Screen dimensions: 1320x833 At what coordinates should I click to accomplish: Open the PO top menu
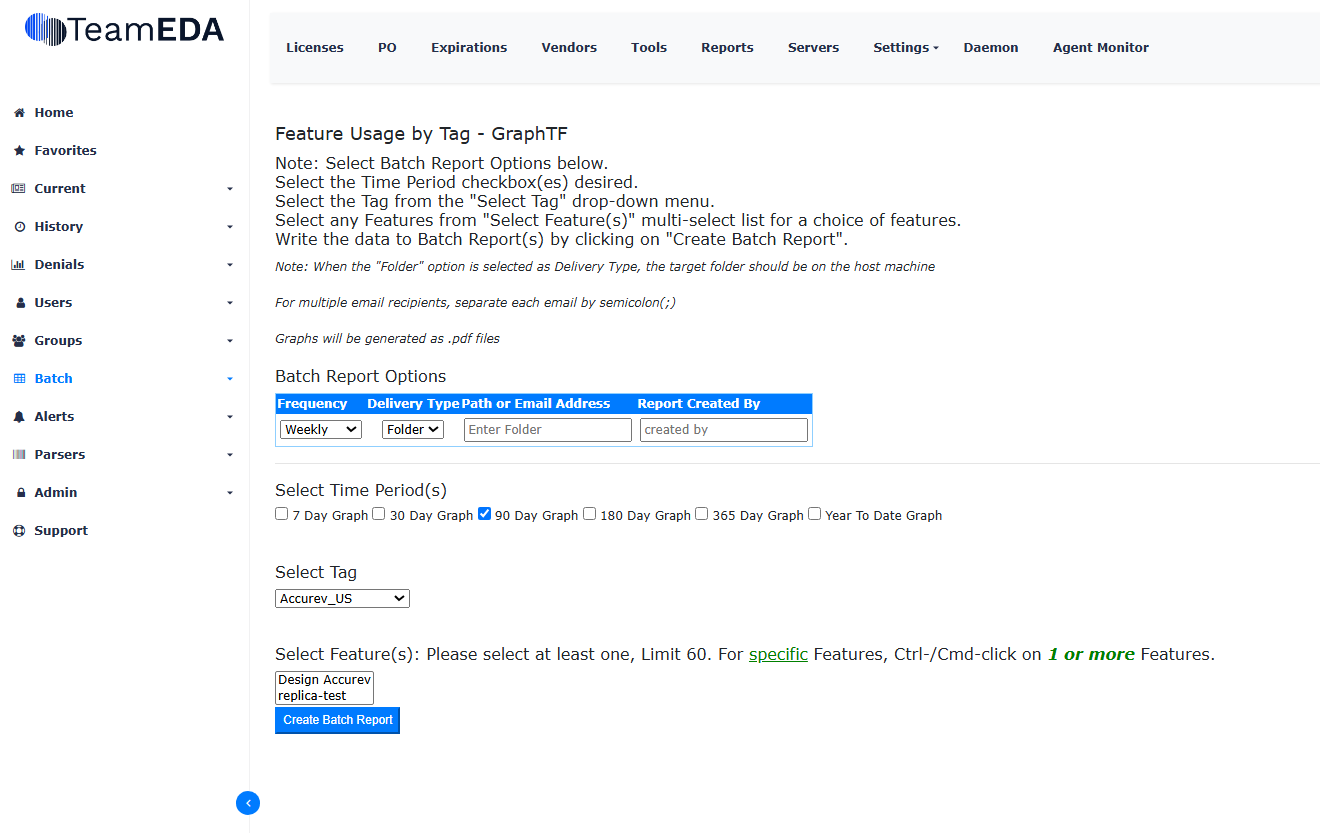[x=387, y=47]
